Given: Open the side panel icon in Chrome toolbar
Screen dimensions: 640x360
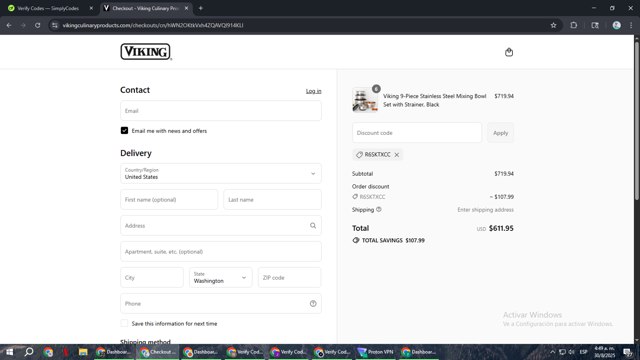Looking at the screenshot, I should click(x=595, y=25).
